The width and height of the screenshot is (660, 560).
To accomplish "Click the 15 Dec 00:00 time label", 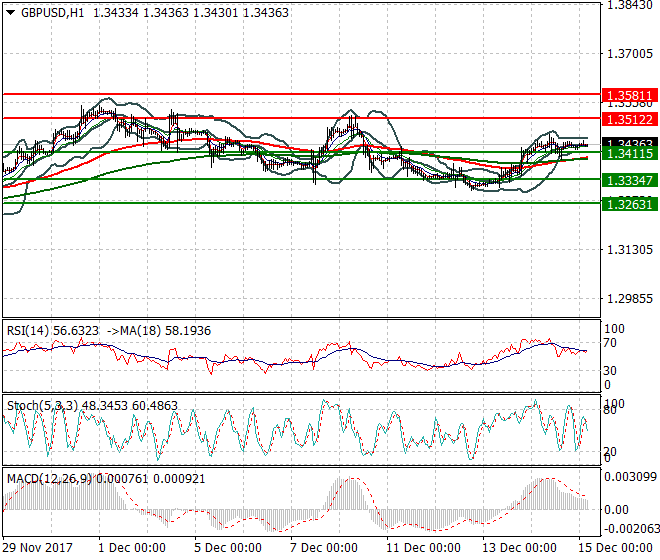I will pos(615,548).
